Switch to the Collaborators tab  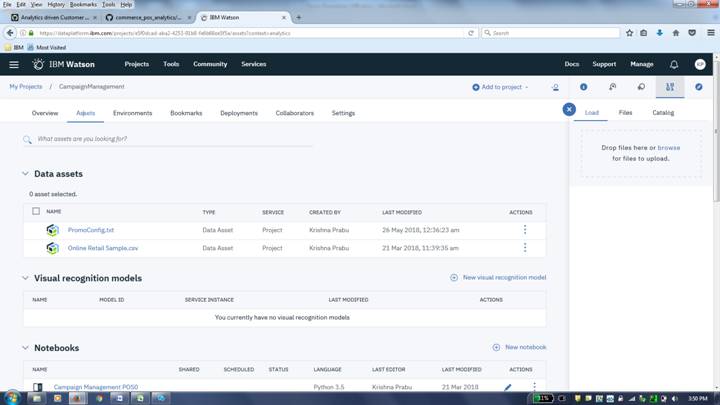(294, 113)
